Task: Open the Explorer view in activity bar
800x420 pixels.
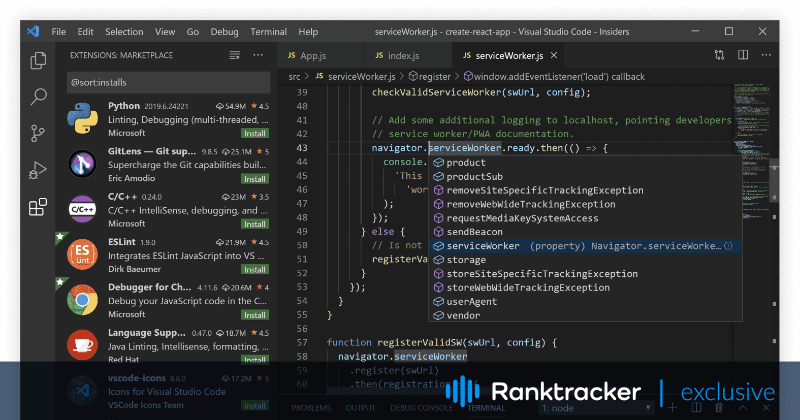Action: pos(38,61)
